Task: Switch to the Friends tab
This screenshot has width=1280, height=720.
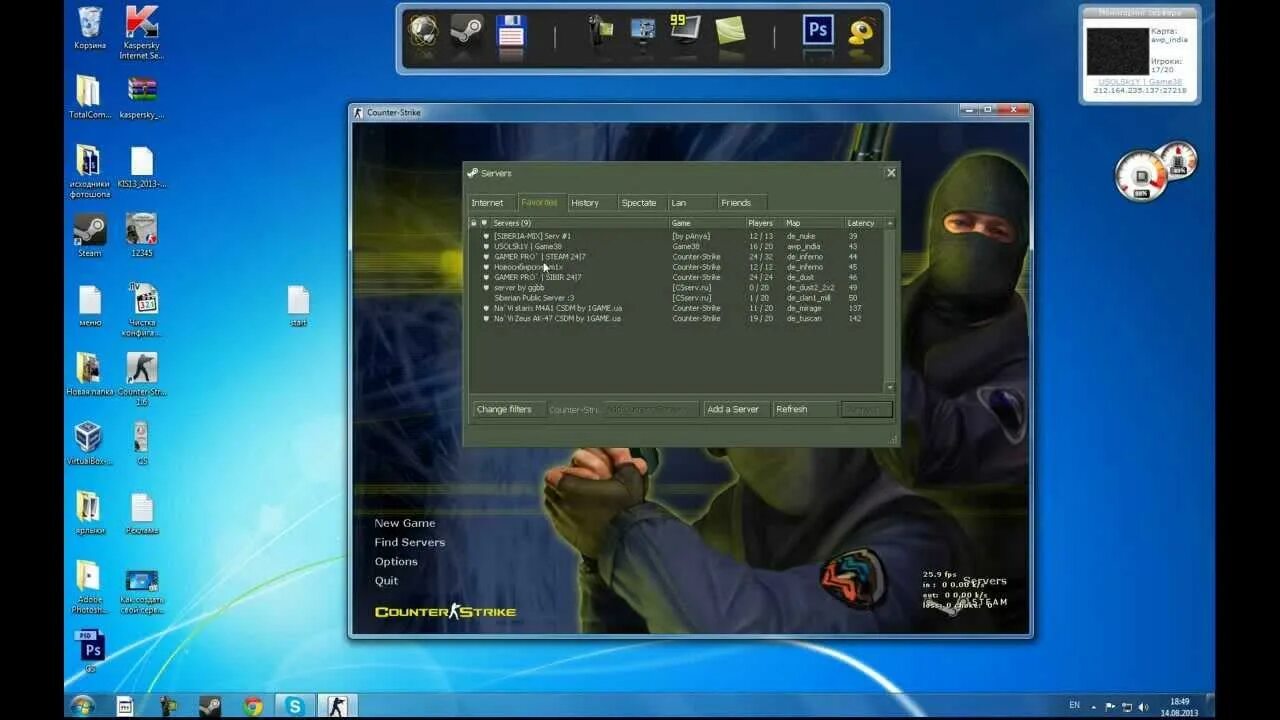Action: pyautogui.click(x=742, y=203)
